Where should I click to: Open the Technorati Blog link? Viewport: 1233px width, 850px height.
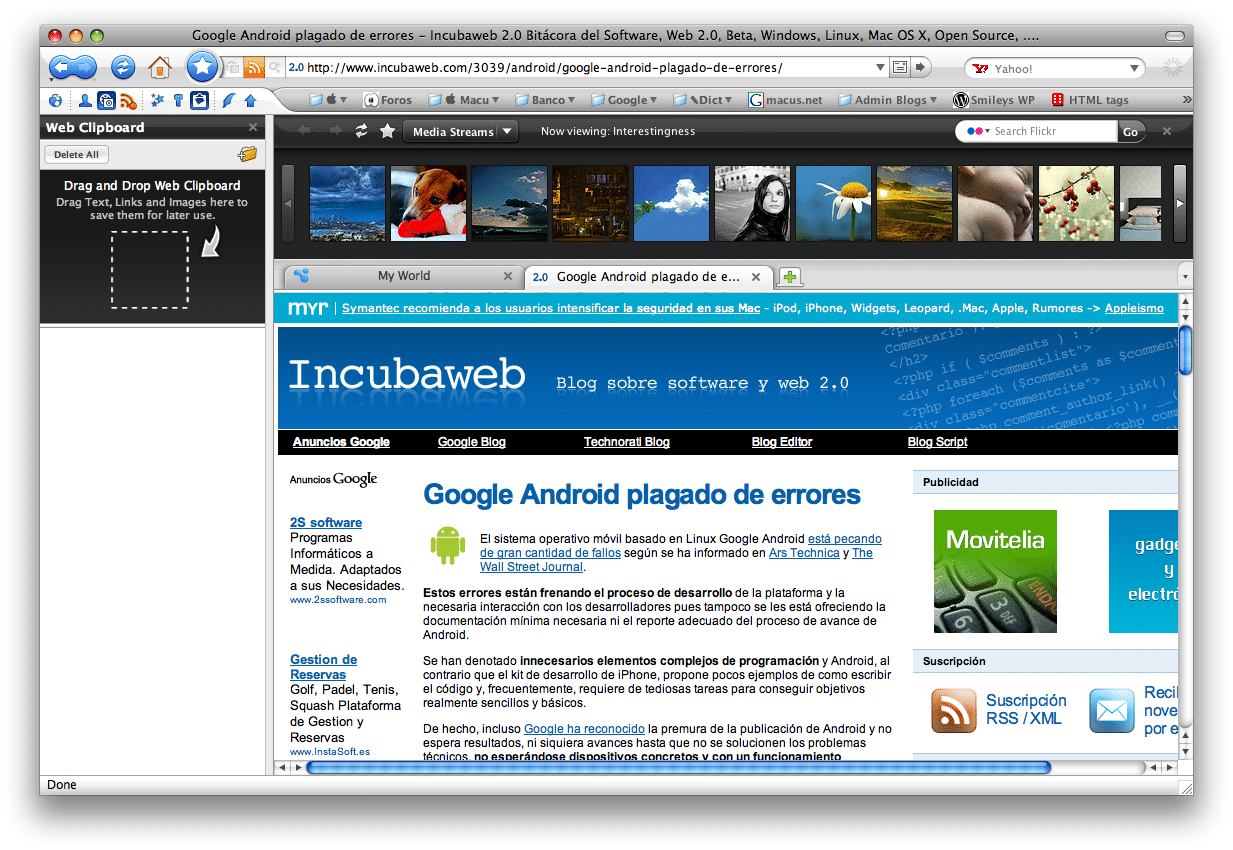[627, 442]
